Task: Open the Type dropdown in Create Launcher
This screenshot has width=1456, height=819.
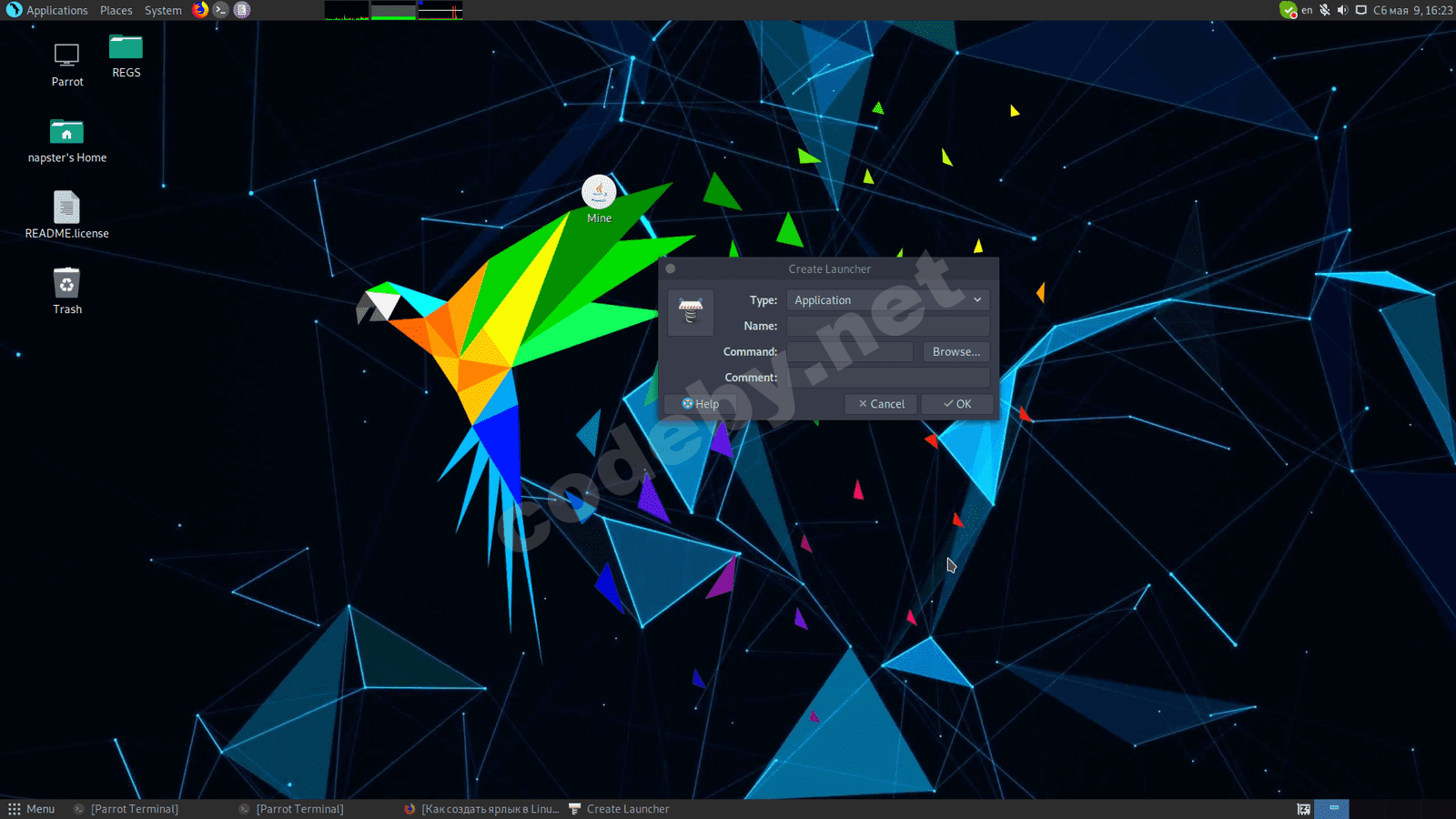Action: pyautogui.click(x=886, y=299)
